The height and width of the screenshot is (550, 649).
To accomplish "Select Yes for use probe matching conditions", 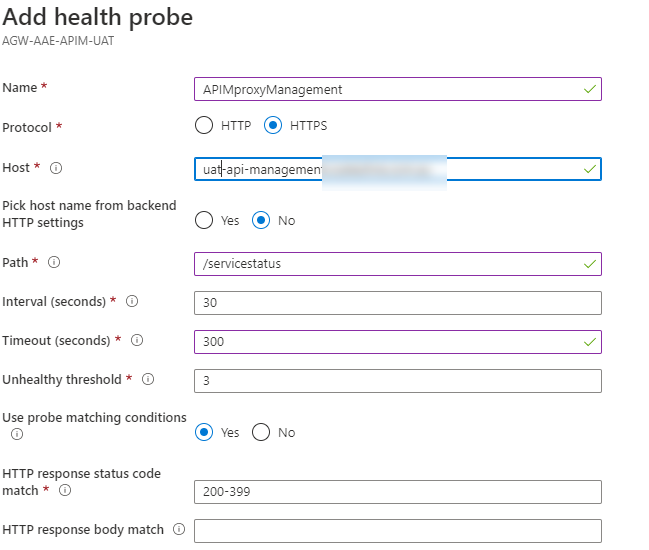I will (x=204, y=432).
